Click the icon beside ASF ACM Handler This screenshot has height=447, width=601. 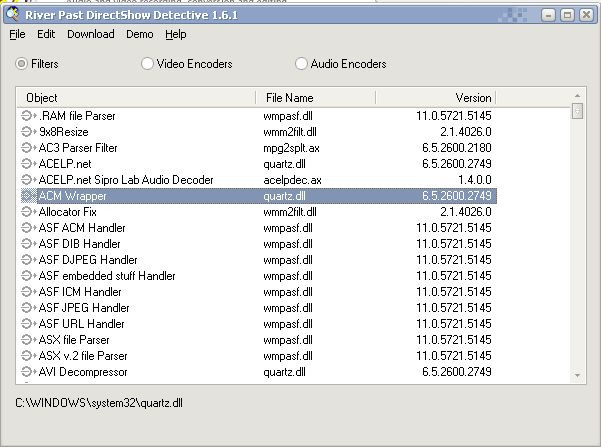click(29, 228)
